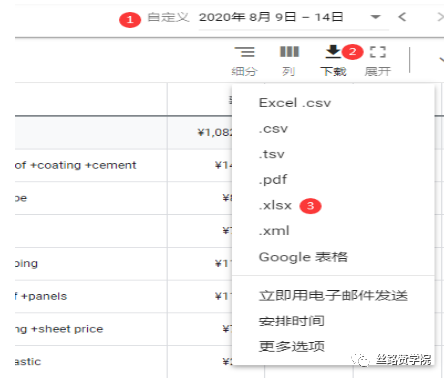Screen dimensions: 444x379
Task: Open the 列 columns icon
Action: tap(289, 52)
